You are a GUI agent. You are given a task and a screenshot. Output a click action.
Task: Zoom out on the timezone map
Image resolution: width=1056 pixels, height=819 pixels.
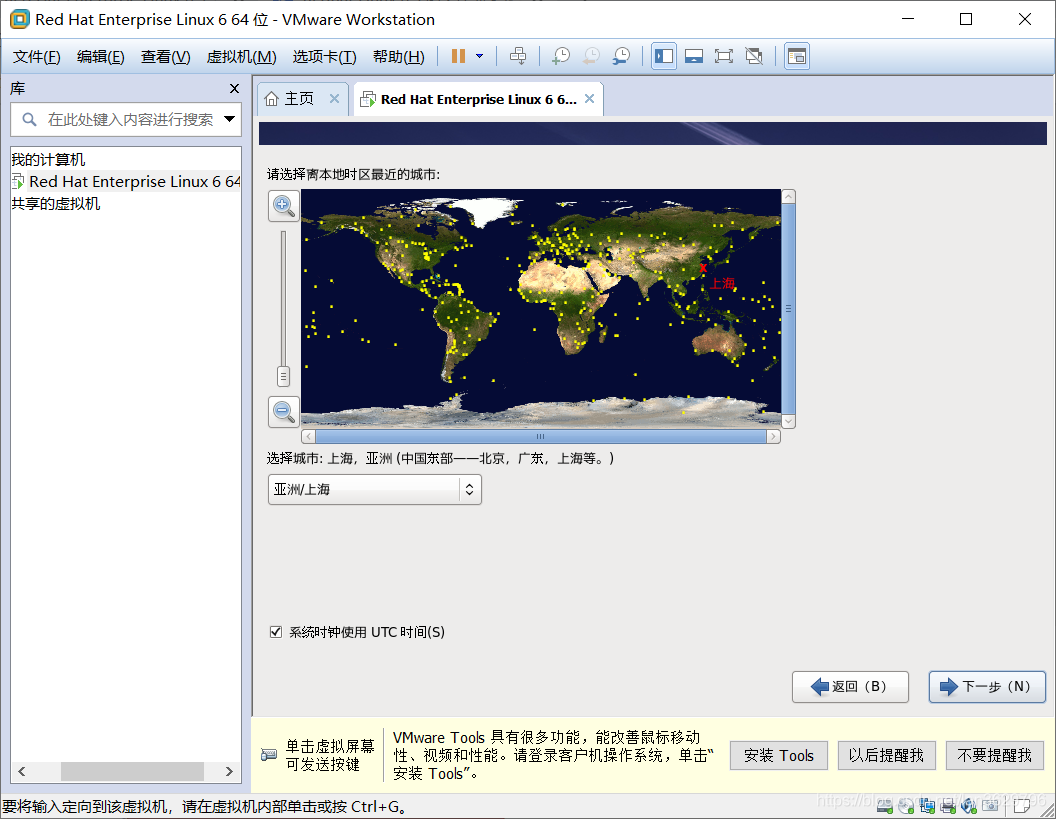point(284,412)
